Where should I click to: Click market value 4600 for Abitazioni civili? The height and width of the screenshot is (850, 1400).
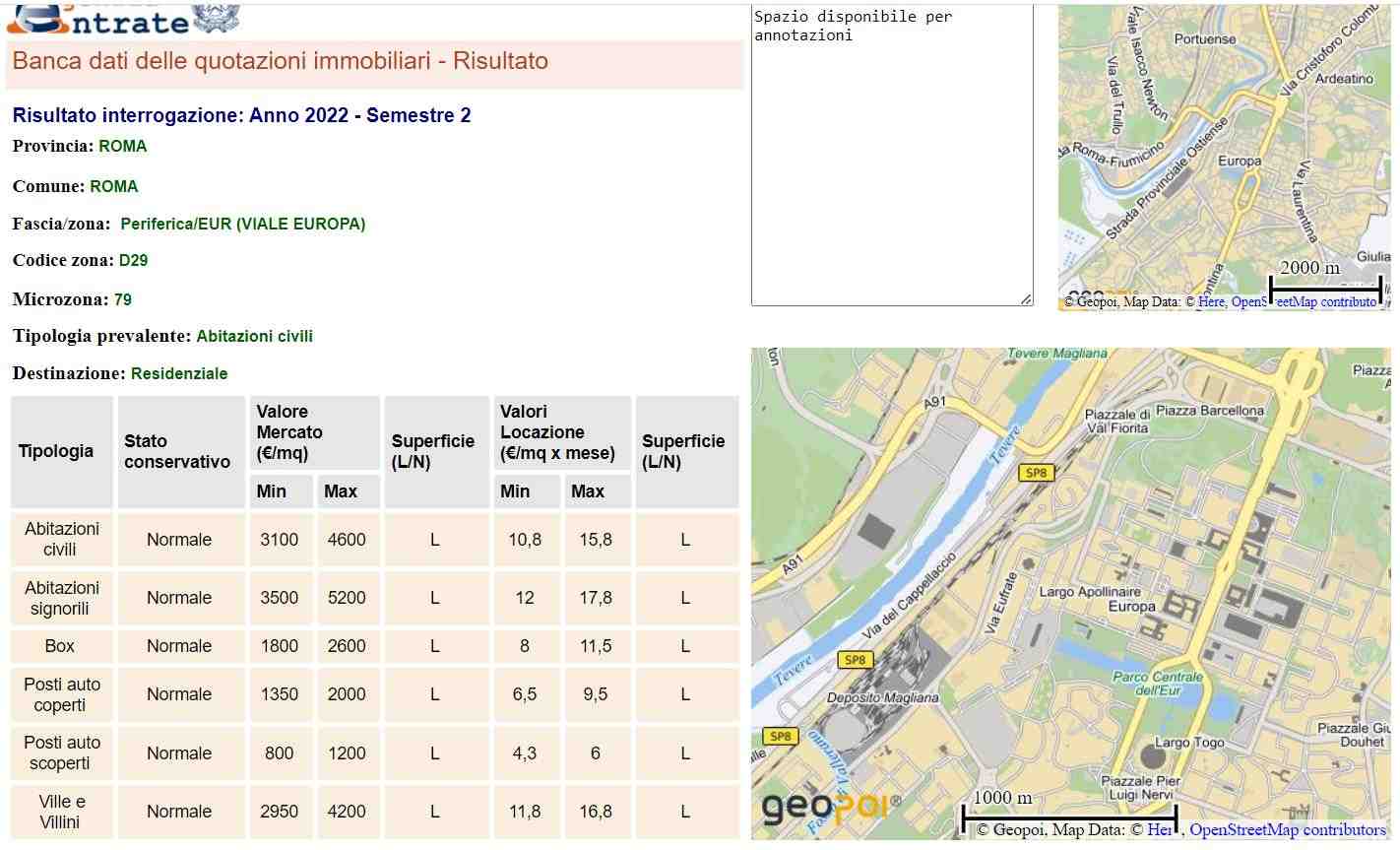[347, 540]
